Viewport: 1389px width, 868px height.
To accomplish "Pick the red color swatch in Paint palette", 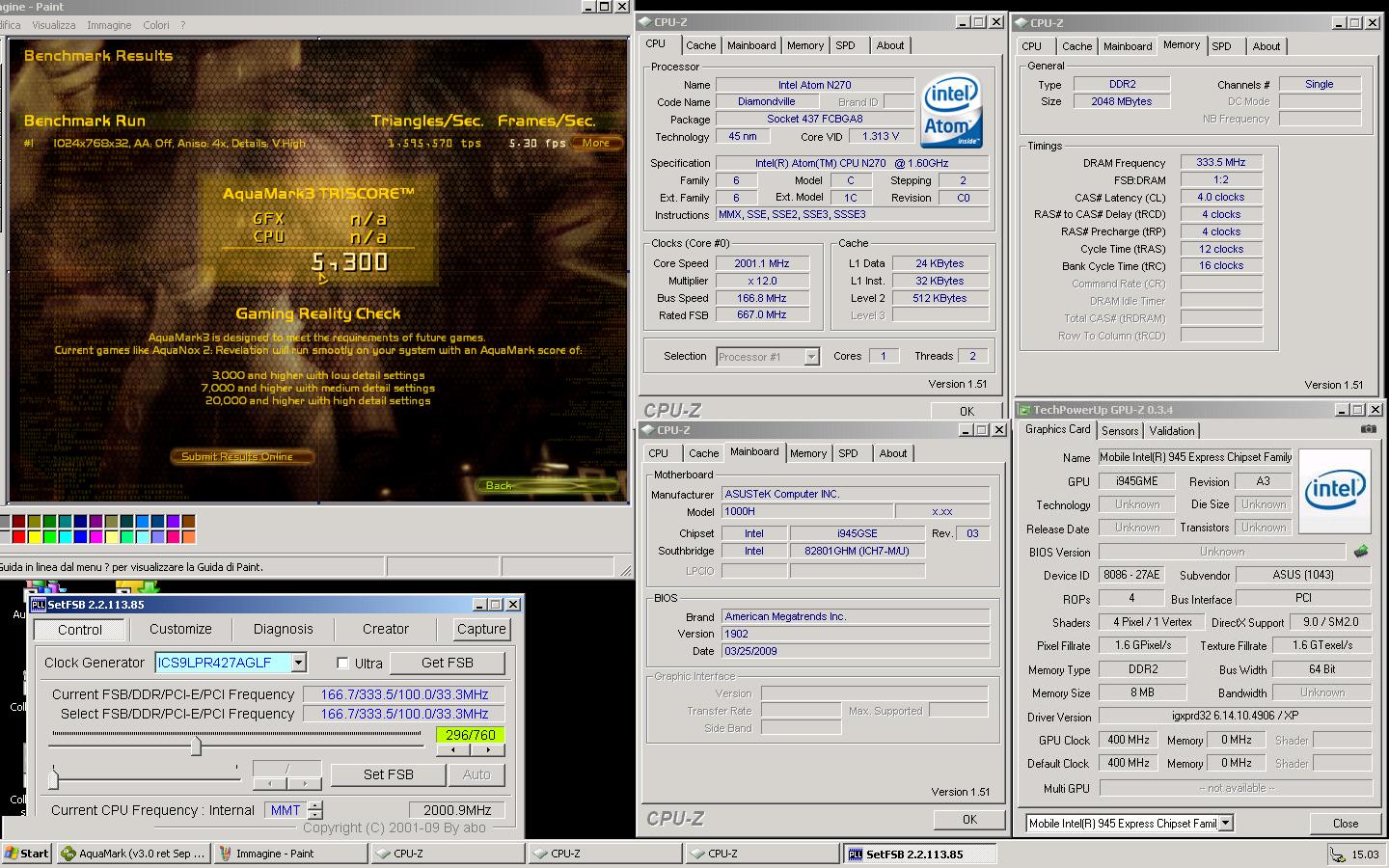I will pyautogui.click(x=19, y=536).
